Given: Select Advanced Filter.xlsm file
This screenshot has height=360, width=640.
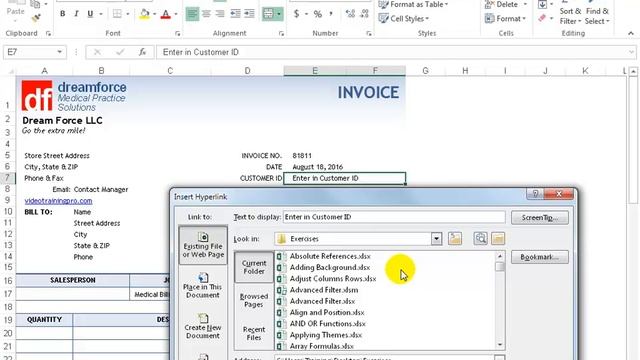Looking at the screenshot, I should [x=324, y=290].
